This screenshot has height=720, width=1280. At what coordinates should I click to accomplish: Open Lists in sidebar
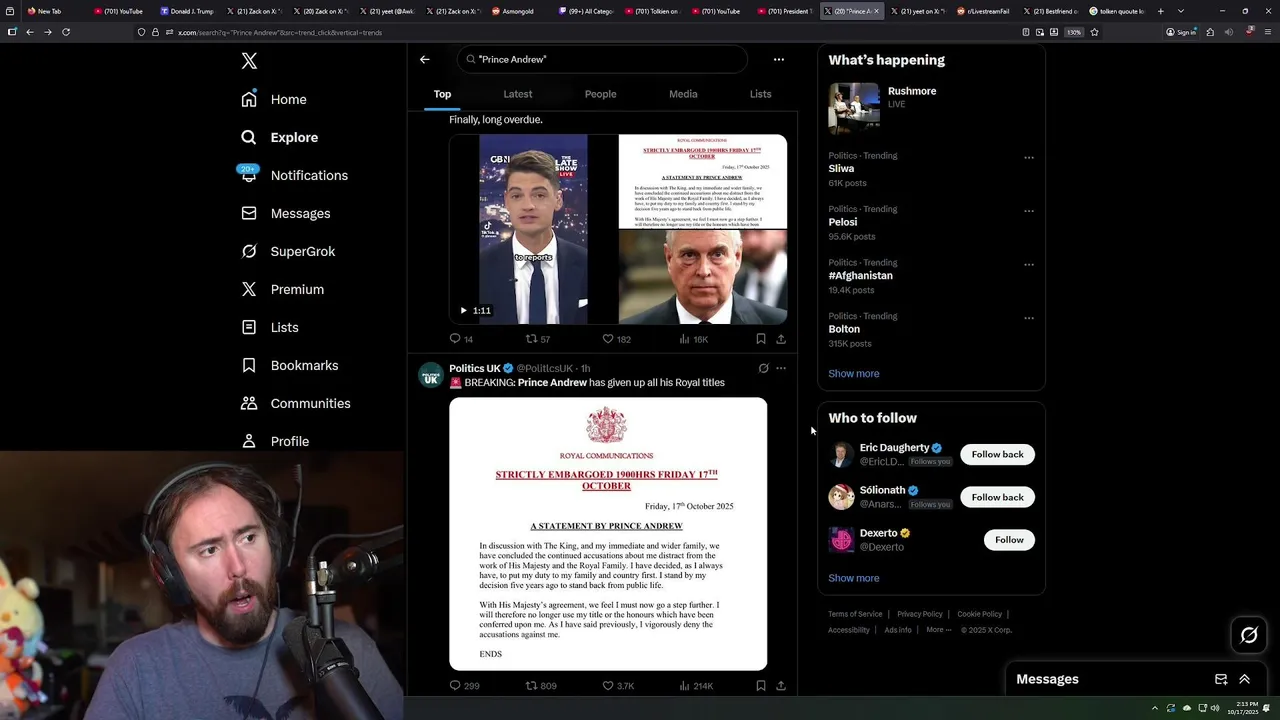pyautogui.click(x=270, y=327)
